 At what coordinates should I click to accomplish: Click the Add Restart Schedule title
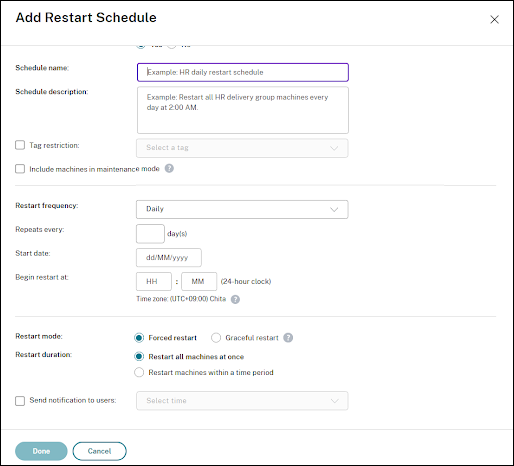(x=86, y=18)
